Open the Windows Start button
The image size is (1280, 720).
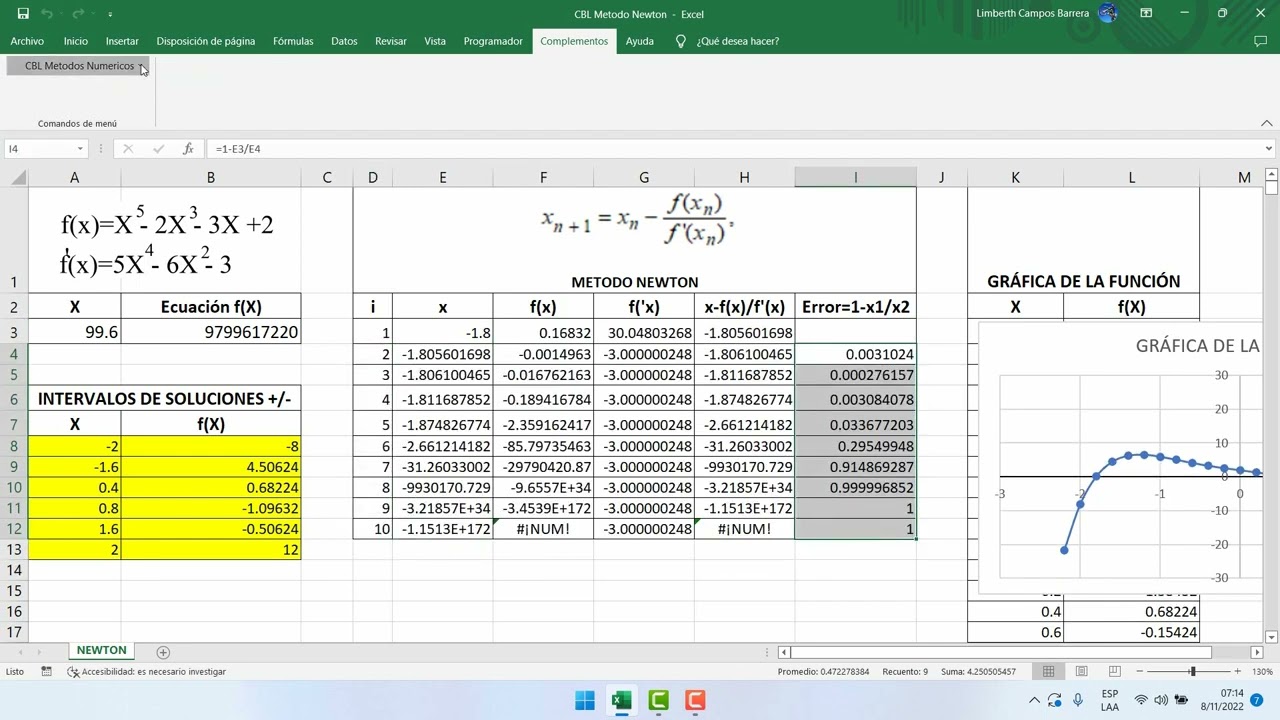pyautogui.click(x=585, y=700)
